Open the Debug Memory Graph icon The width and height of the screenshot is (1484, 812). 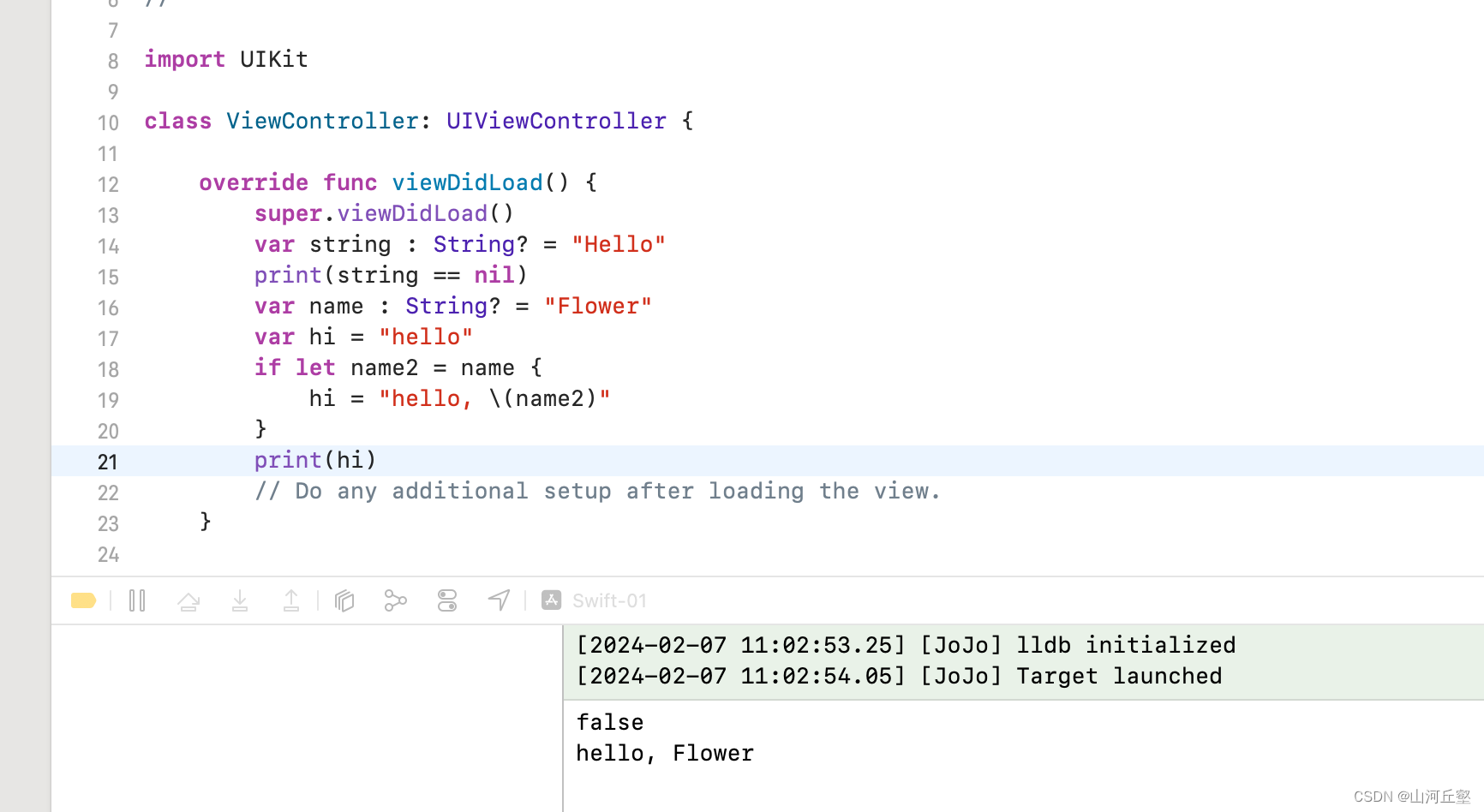(395, 600)
